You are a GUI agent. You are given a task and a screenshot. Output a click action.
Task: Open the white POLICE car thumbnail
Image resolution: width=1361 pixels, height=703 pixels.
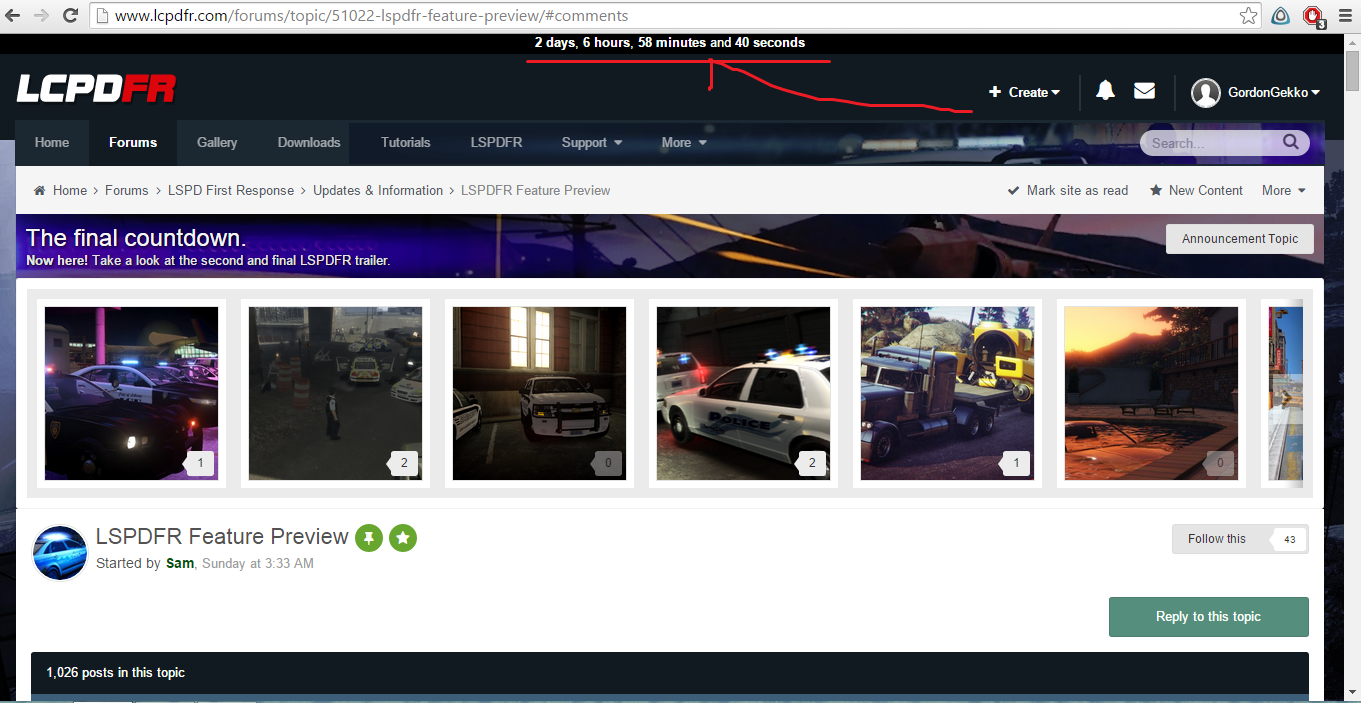coord(744,393)
